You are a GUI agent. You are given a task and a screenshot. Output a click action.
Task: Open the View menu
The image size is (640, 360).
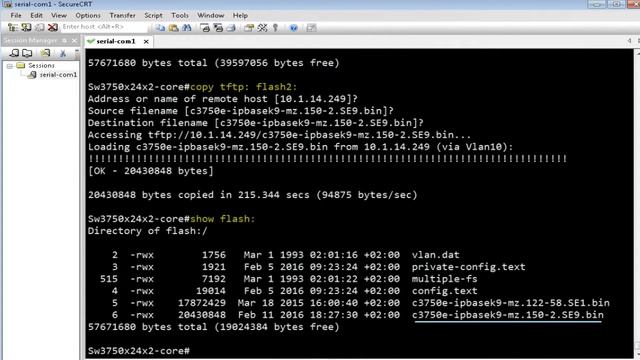coord(59,15)
